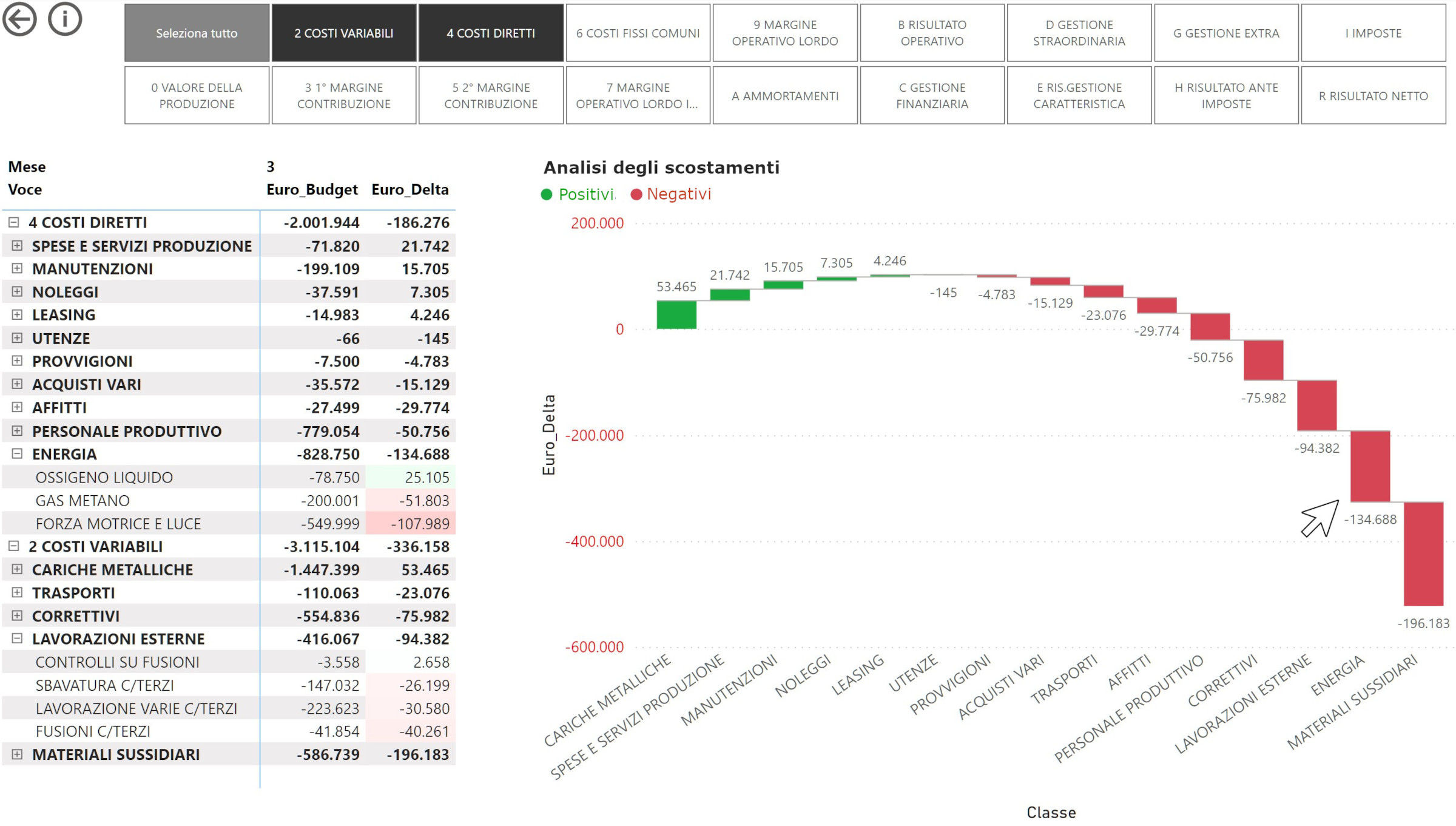Collapse the LAVORAZIONI ESTERNE row
This screenshot has width=1456, height=826.
[x=17, y=638]
